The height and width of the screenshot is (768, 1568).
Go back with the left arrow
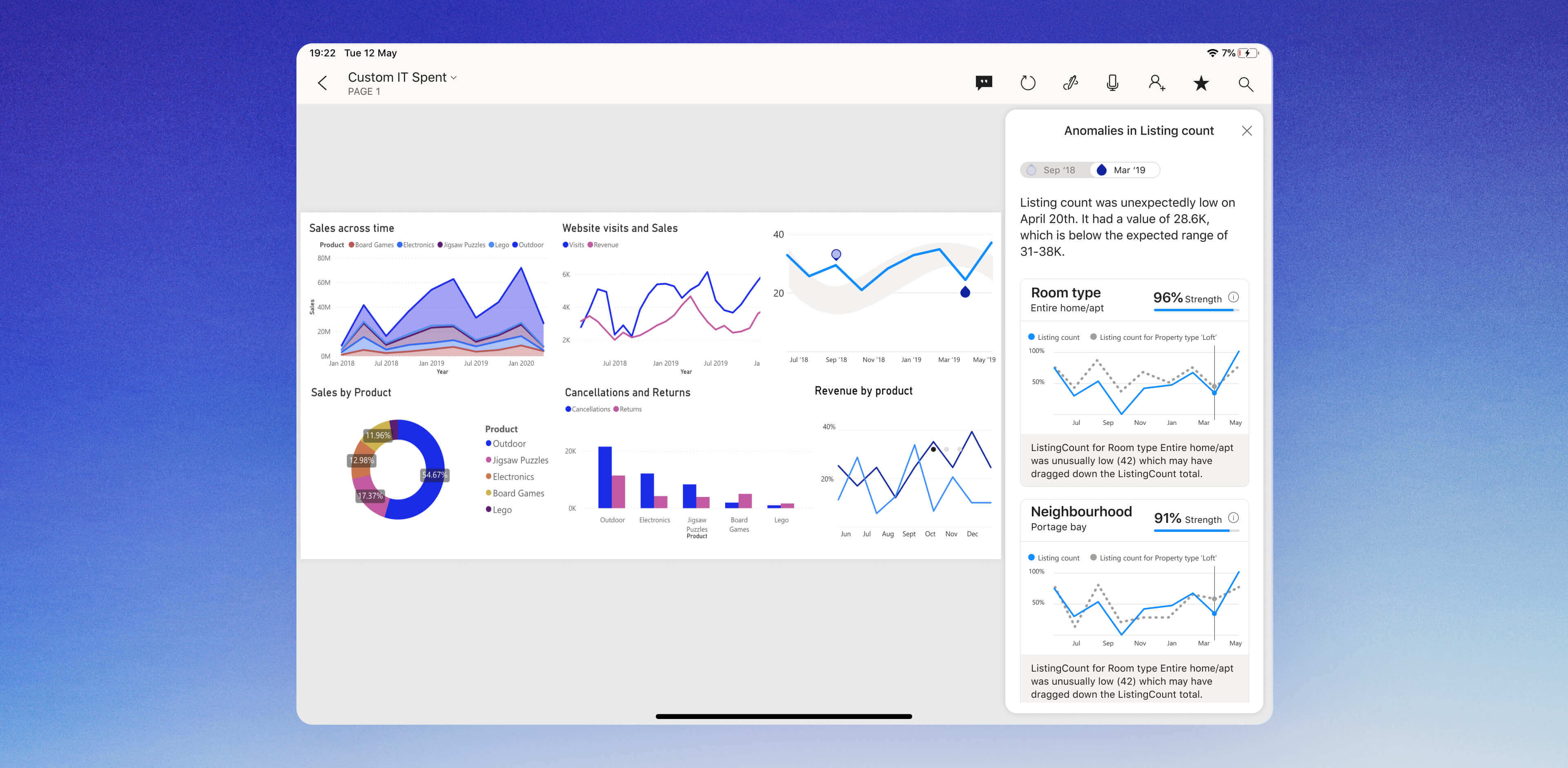[x=323, y=83]
